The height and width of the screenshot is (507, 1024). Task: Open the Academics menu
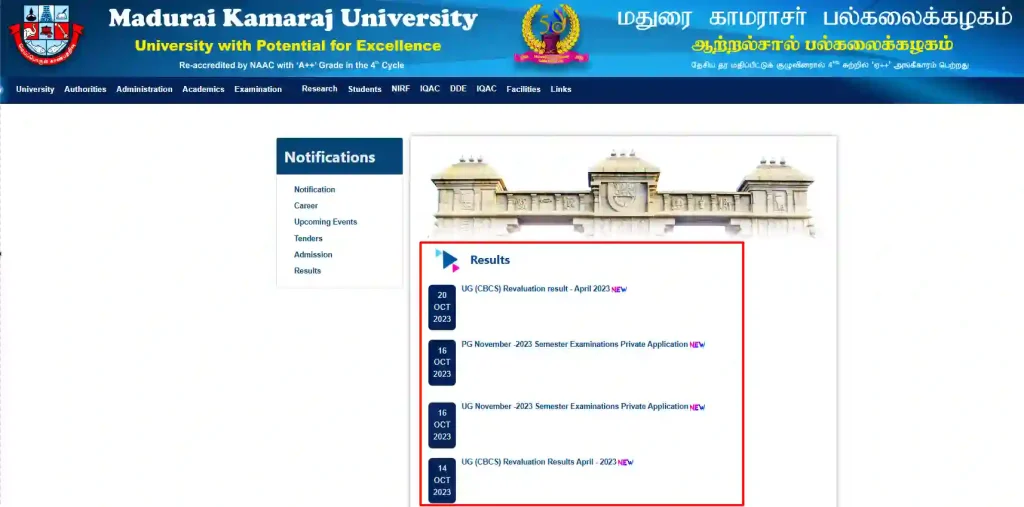[203, 90]
